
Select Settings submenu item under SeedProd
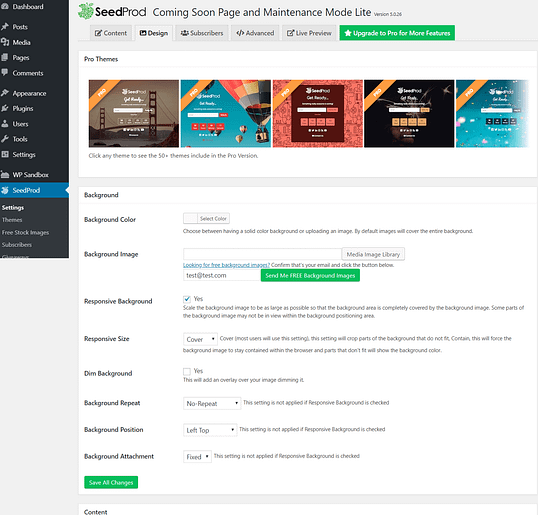13,208
